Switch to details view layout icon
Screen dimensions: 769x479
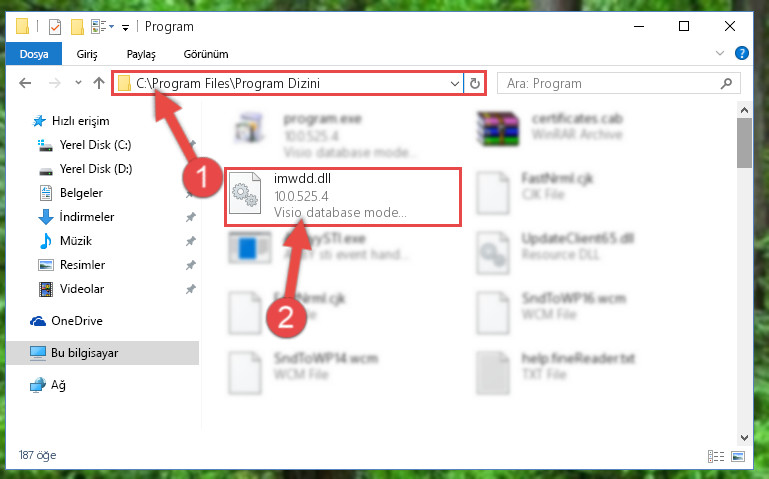(716, 456)
